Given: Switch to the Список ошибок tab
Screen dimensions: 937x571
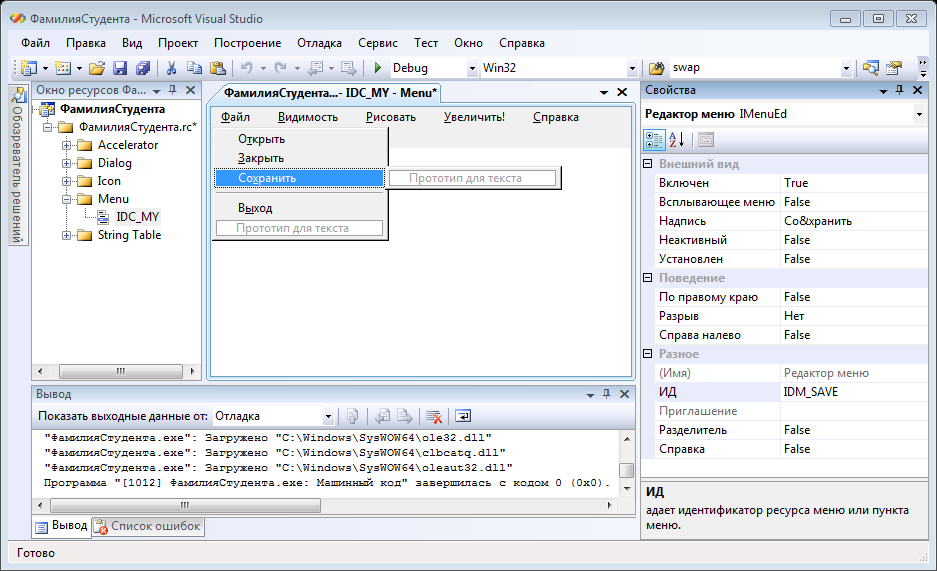Looking at the screenshot, I should [x=148, y=526].
